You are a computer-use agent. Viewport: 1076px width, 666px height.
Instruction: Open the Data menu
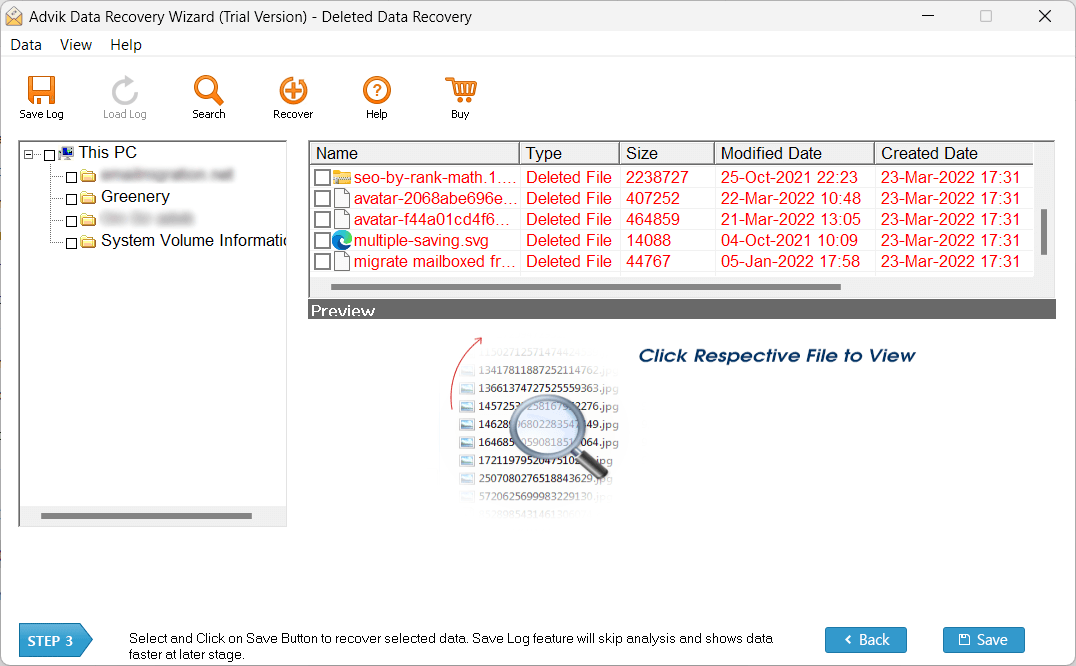click(x=26, y=45)
